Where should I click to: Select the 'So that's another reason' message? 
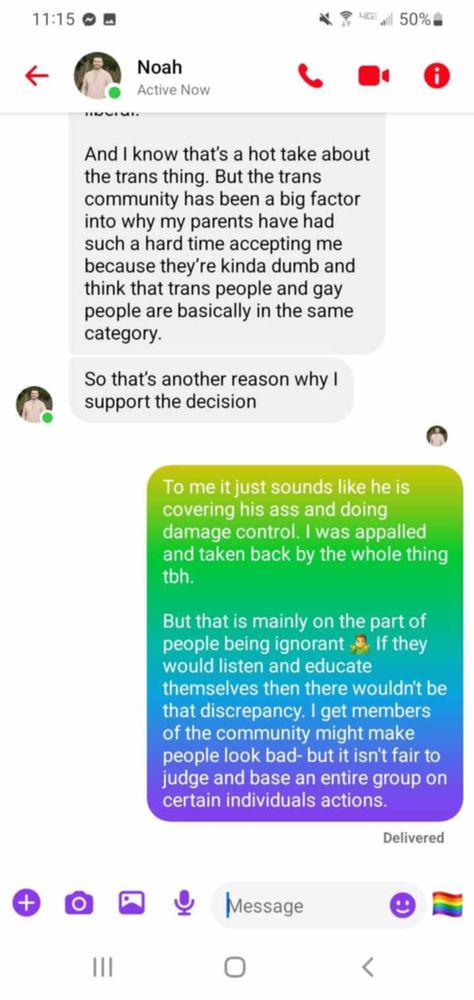pos(211,390)
